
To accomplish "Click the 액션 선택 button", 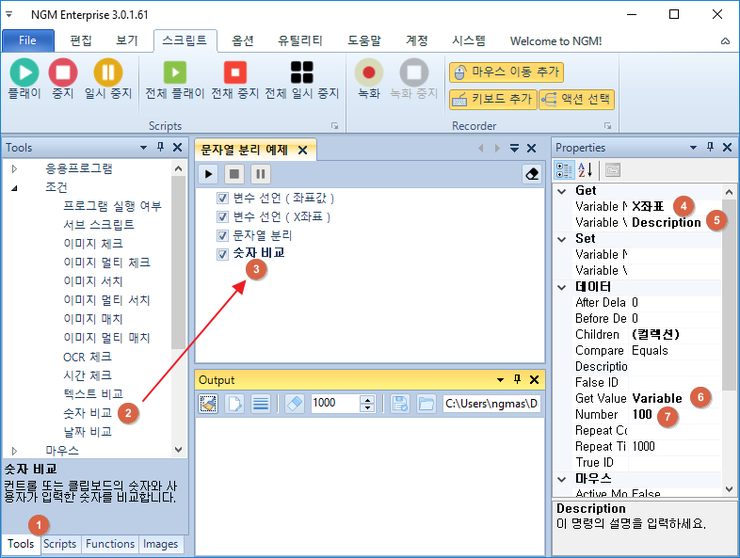I will [x=577, y=99].
